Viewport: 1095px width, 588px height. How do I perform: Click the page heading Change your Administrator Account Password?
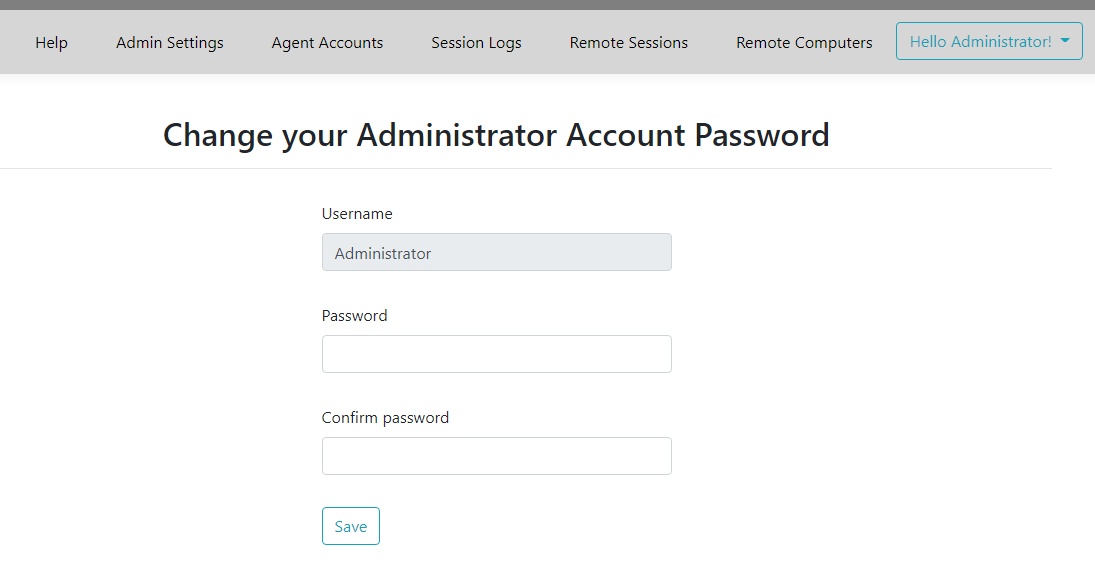coord(497,135)
